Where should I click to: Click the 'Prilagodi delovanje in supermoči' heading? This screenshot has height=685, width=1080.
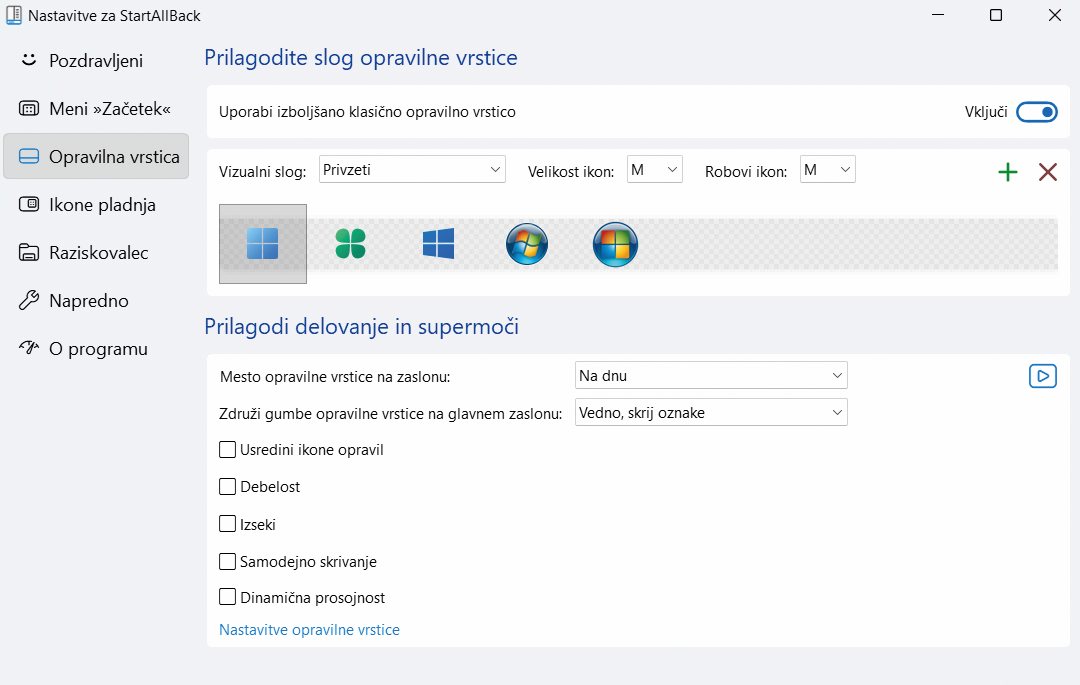(x=362, y=326)
